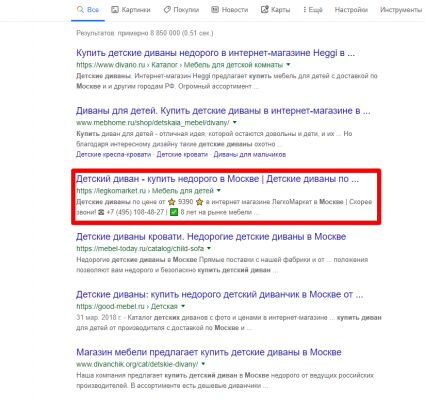
Task: Click the 31 мар. 2018 date snippet
Action: coord(99,317)
